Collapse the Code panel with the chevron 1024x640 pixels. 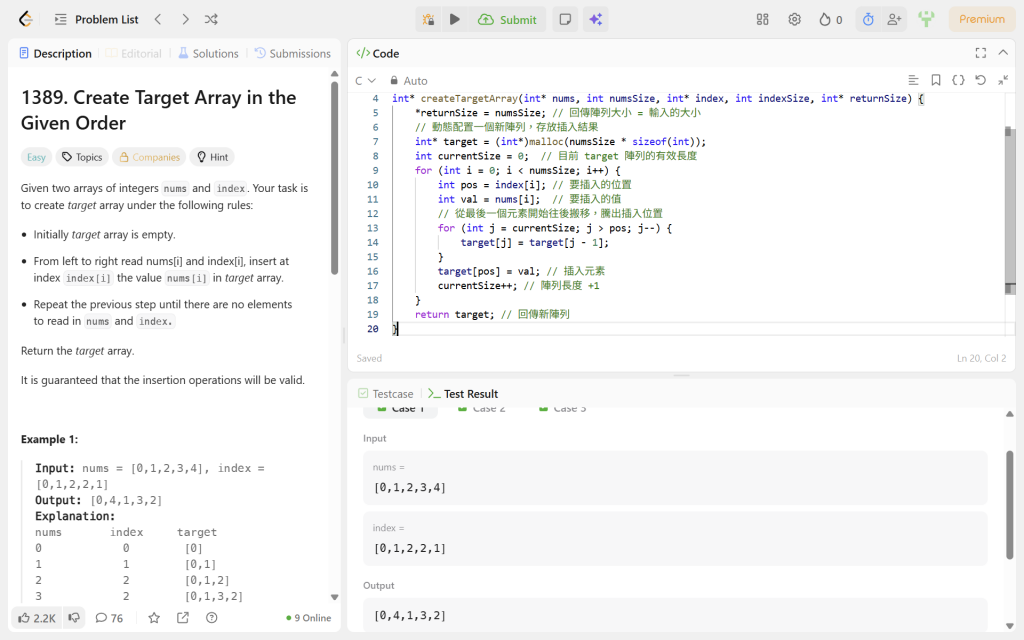[1003, 53]
